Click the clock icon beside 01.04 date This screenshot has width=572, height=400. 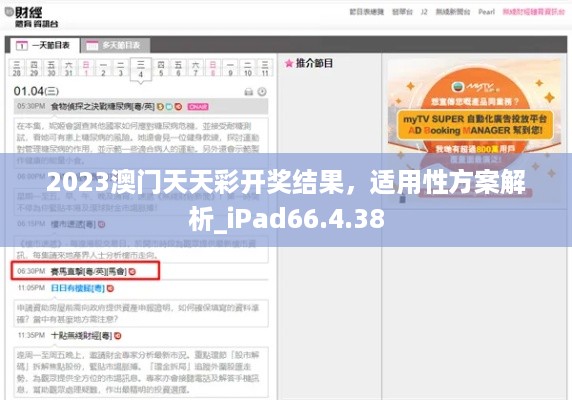pyautogui.click(x=262, y=92)
